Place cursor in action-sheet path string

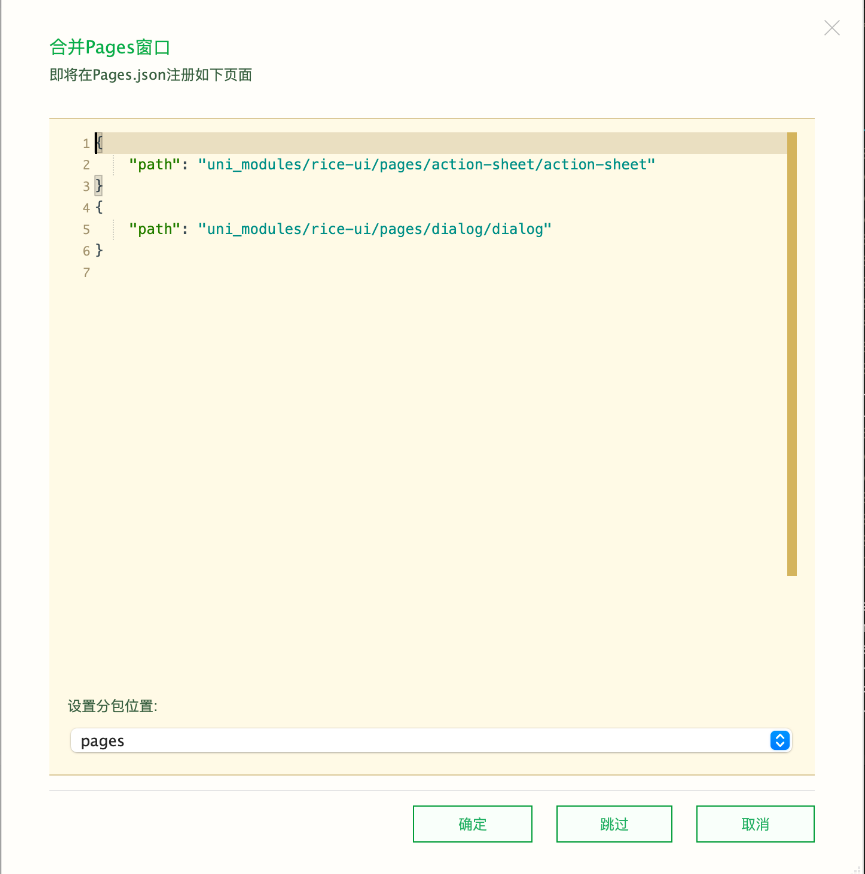click(426, 165)
